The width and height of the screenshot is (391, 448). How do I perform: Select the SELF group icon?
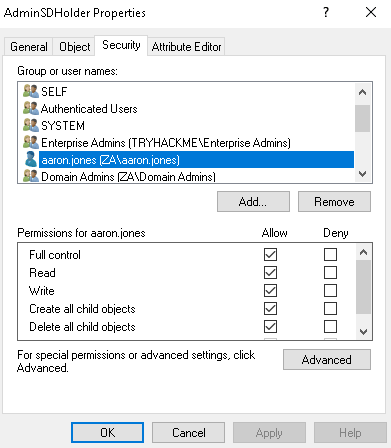pyautogui.click(x=31, y=91)
